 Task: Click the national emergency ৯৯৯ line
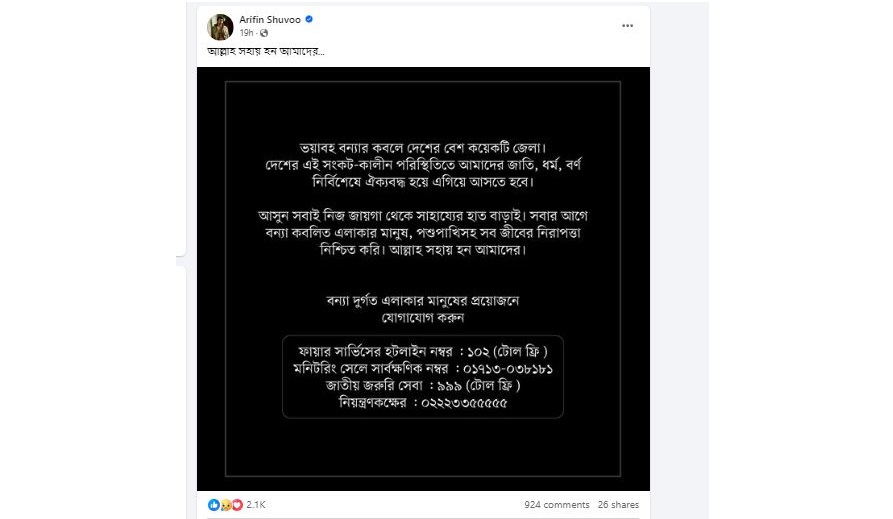click(x=423, y=386)
